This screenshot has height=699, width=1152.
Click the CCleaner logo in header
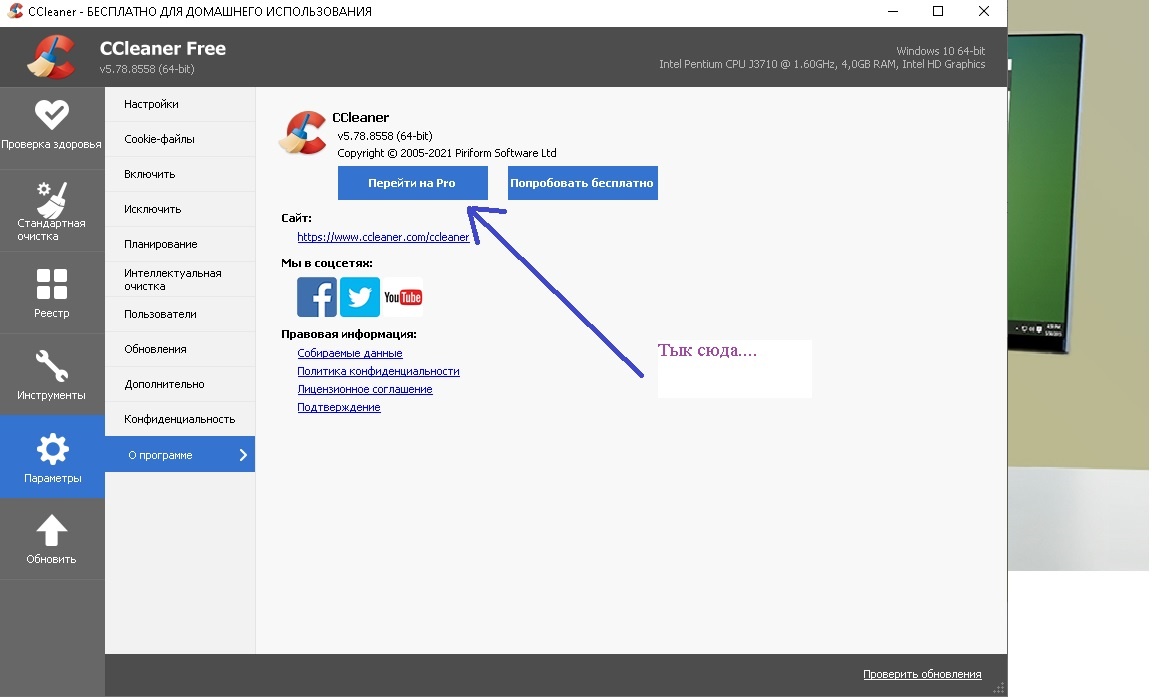[x=51, y=57]
